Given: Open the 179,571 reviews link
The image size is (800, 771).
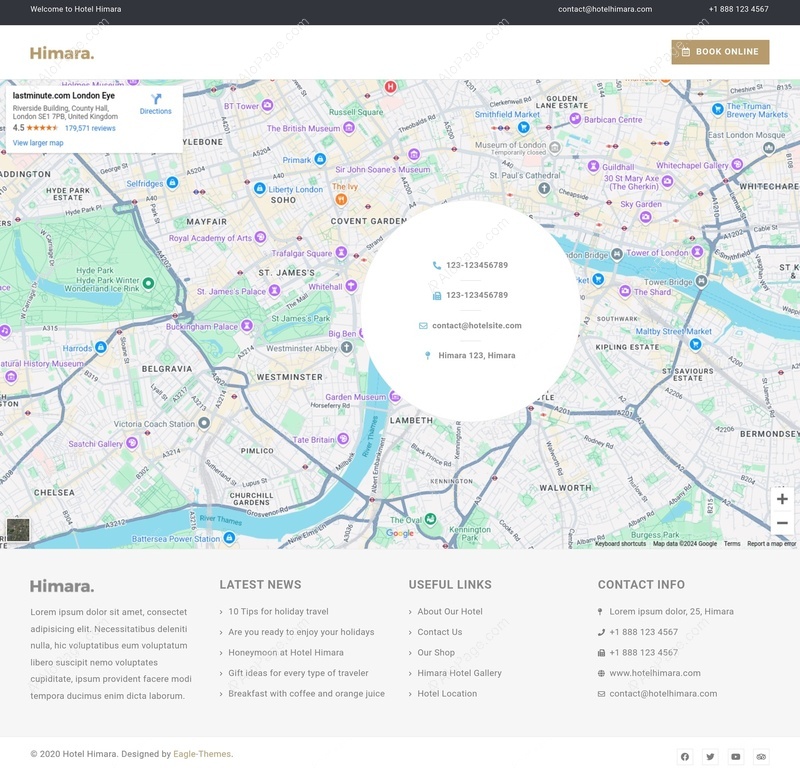Looking at the screenshot, I should (90, 128).
